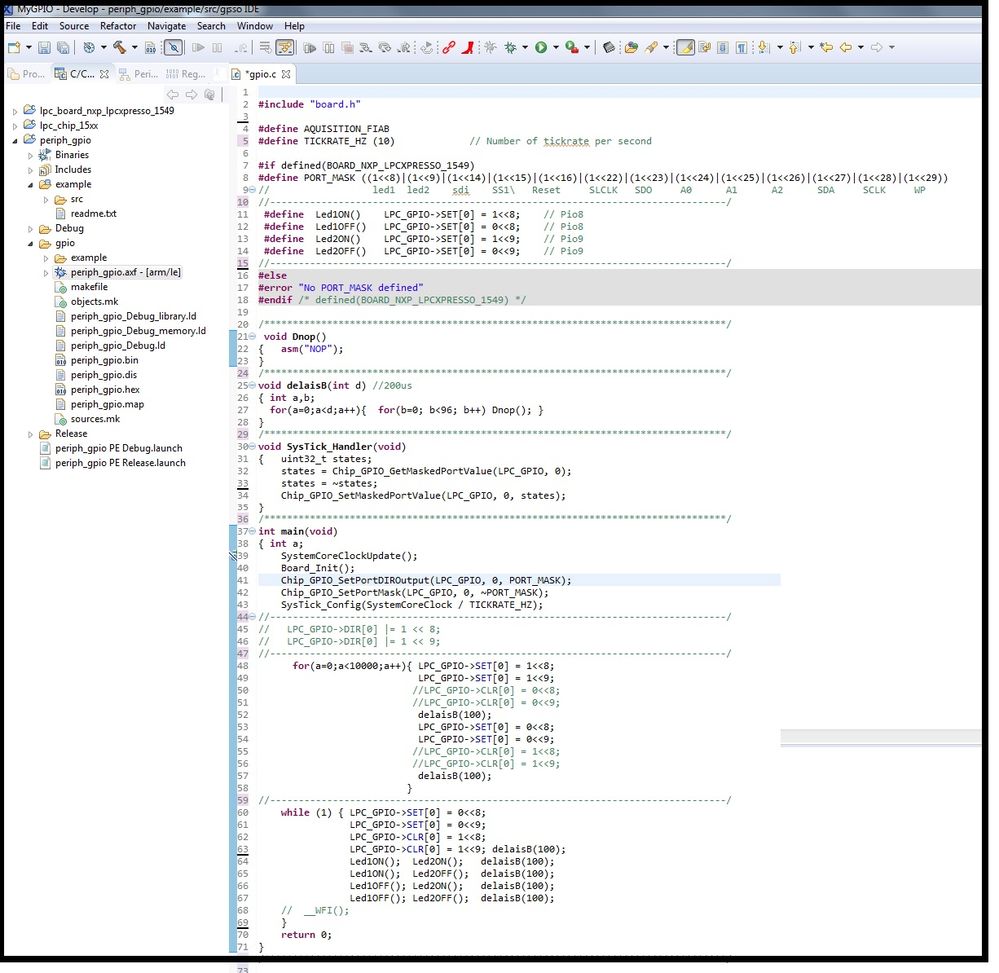This screenshot has width=999, height=973.
Task: Open the Run button dropdown arrow
Action: [x=556, y=47]
